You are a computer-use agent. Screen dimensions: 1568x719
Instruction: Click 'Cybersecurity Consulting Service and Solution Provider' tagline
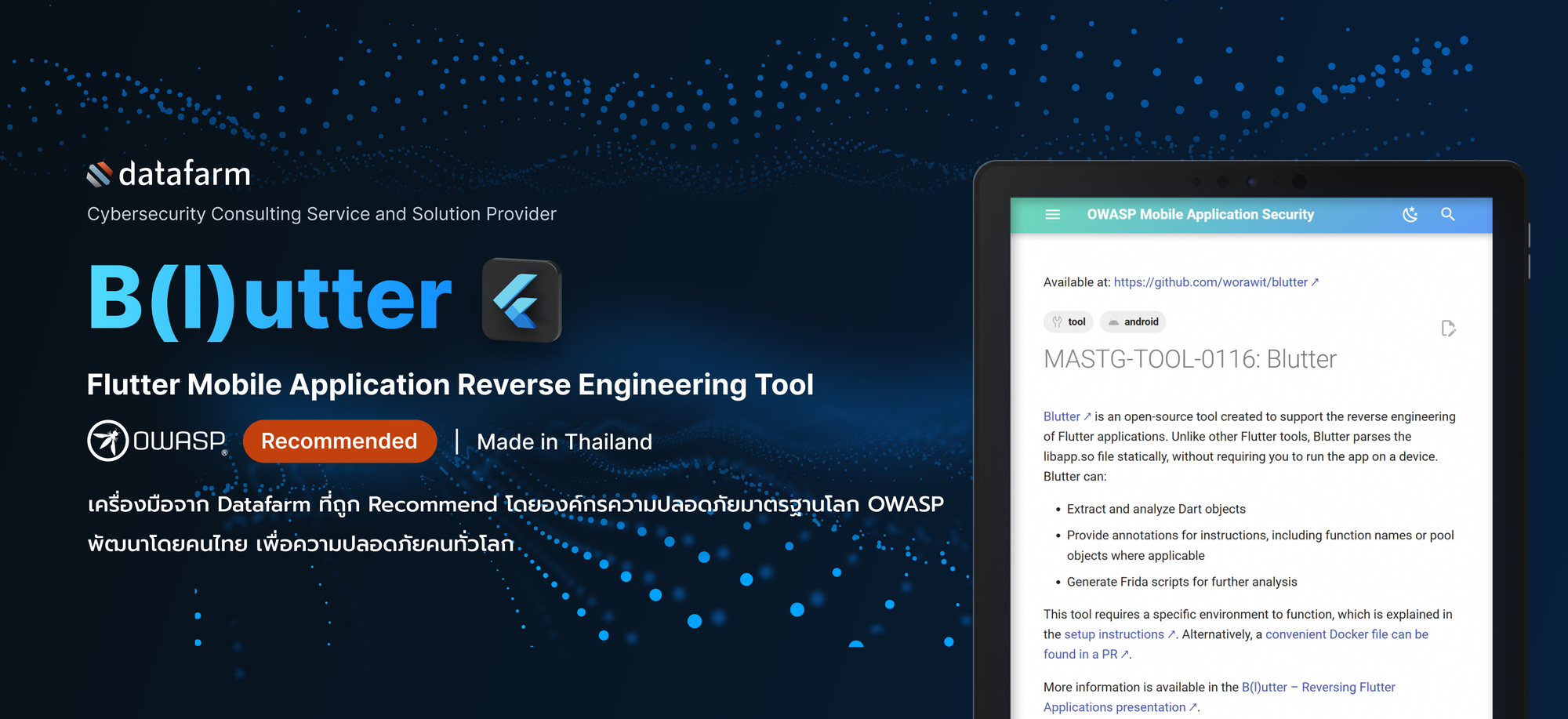click(x=321, y=214)
